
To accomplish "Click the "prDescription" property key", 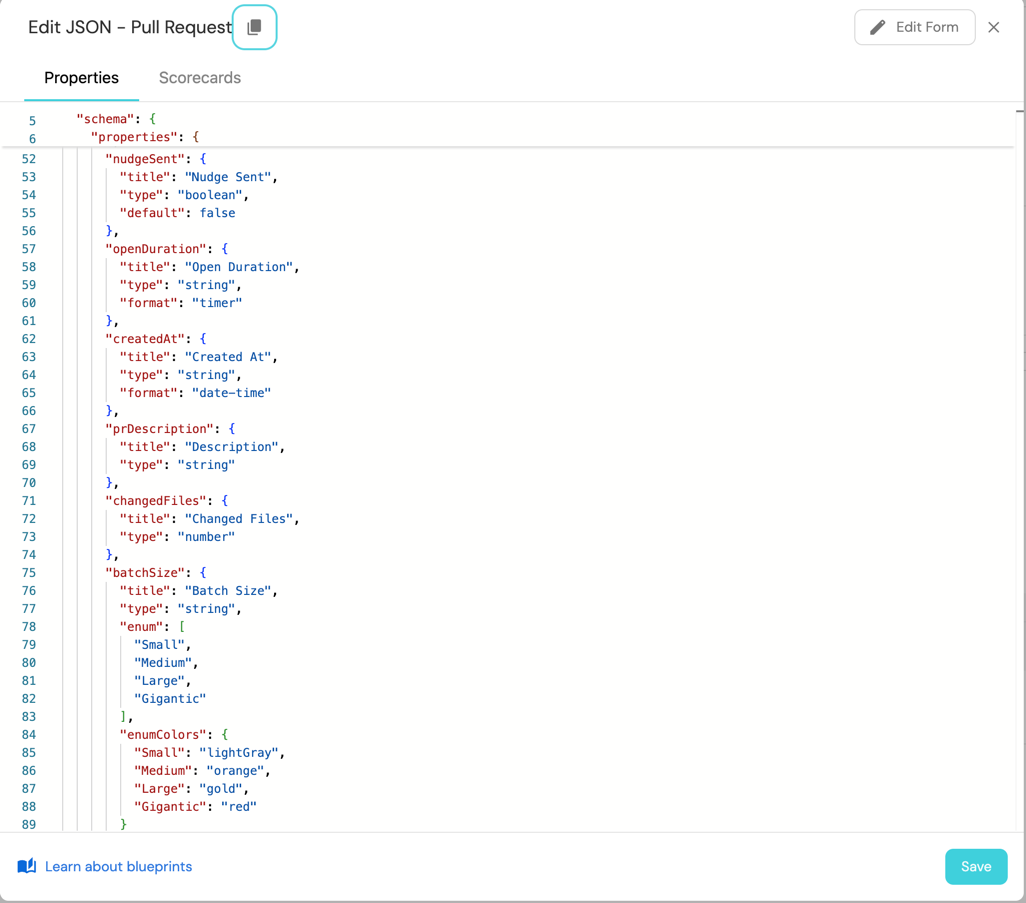I will [160, 429].
